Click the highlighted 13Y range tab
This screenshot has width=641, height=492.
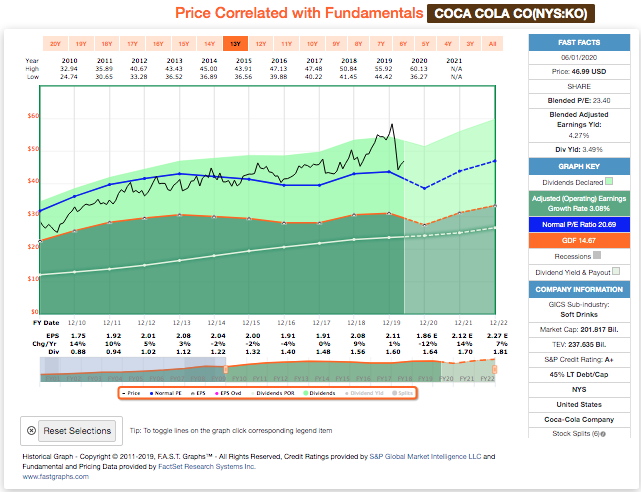click(235, 44)
